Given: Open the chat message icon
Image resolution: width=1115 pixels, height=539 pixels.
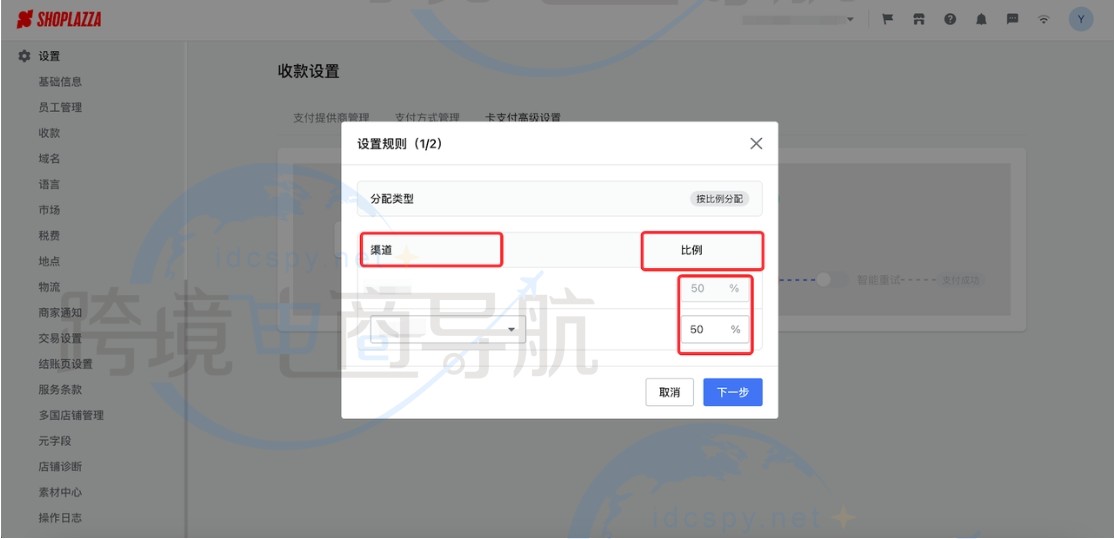Looking at the screenshot, I should (x=1013, y=20).
